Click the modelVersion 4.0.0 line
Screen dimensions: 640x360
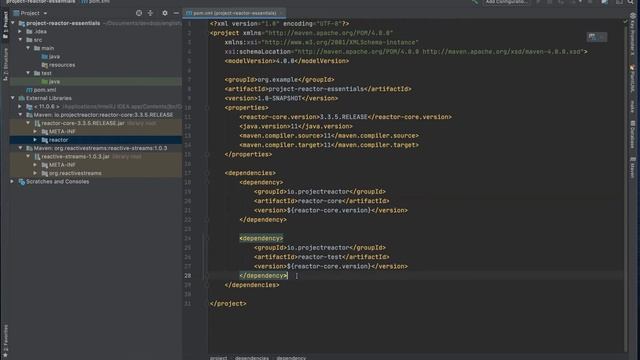[287, 61]
